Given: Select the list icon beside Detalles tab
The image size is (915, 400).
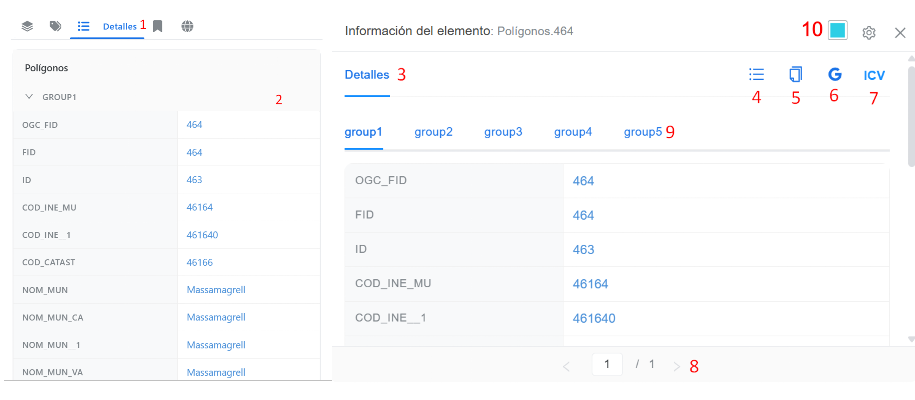Looking at the screenshot, I should point(83,26).
